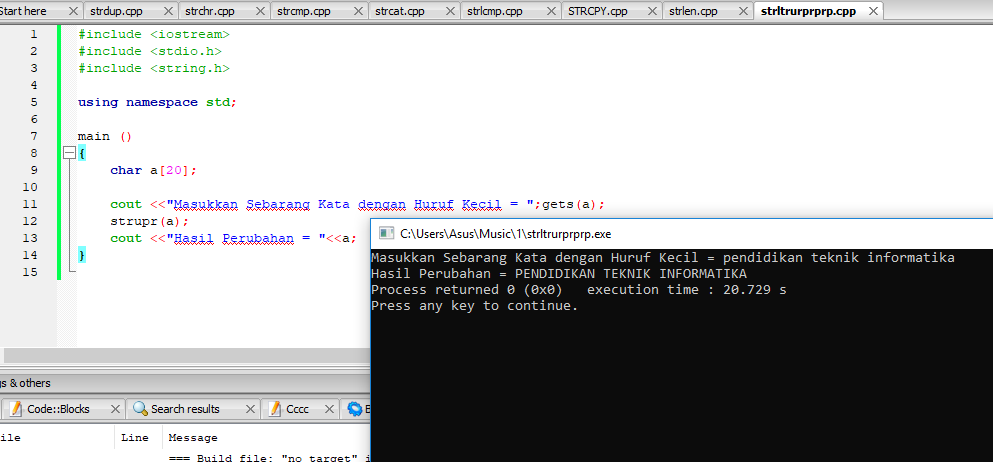Click the console window's title bar icon
Viewport: 993px width, 462px height.
pos(386,234)
